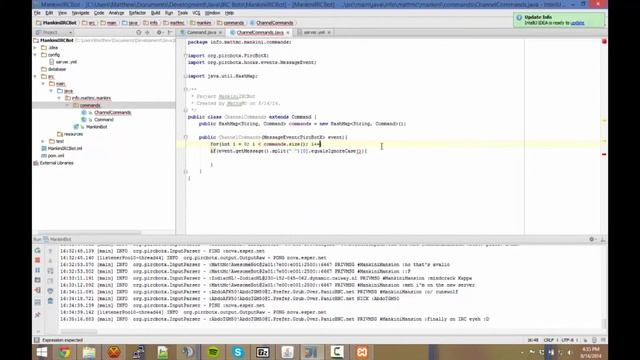Select Command class in project tree

click(104, 120)
